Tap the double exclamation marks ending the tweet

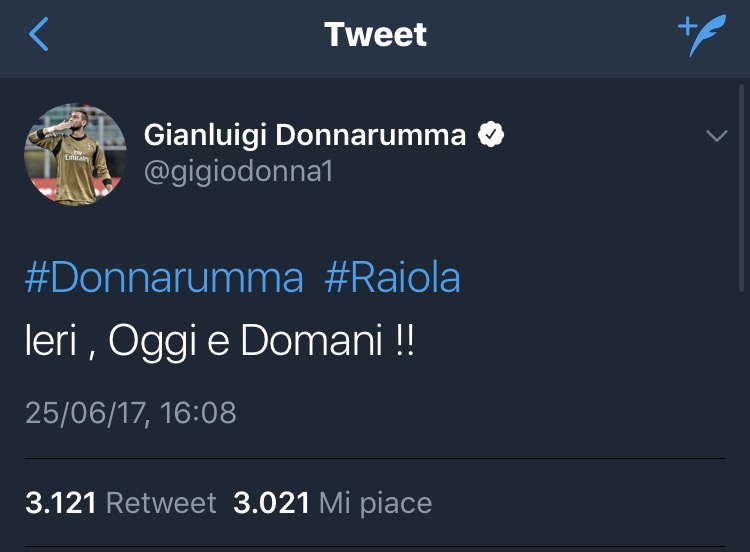[x=403, y=343]
